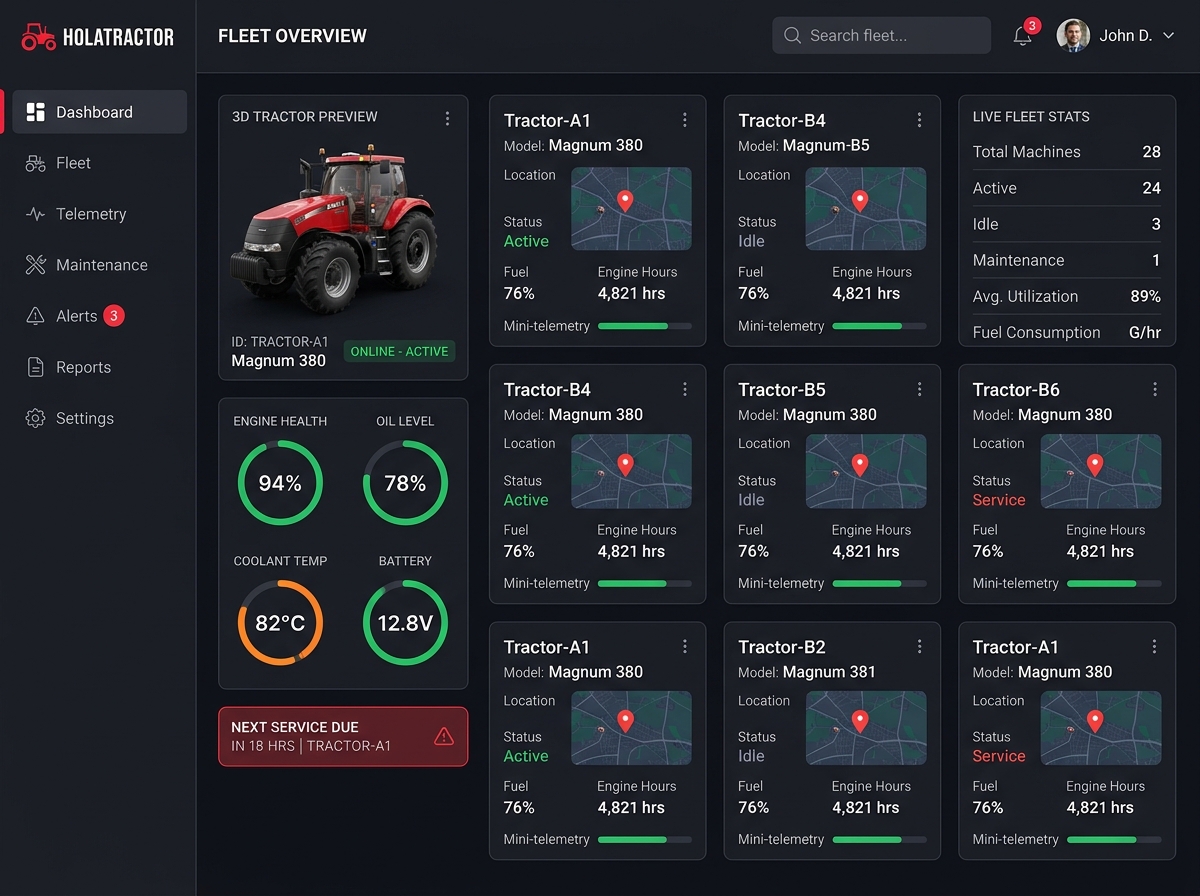Click the Magnum 381 model name
This screenshot has width=1200, height=896.
[x=829, y=672]
